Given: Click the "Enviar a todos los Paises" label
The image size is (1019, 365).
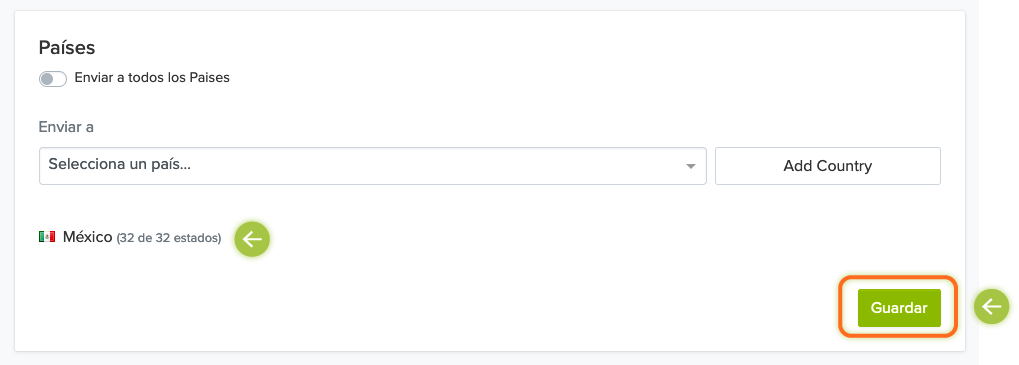Looking at the screenshot, I should [152, 78].
